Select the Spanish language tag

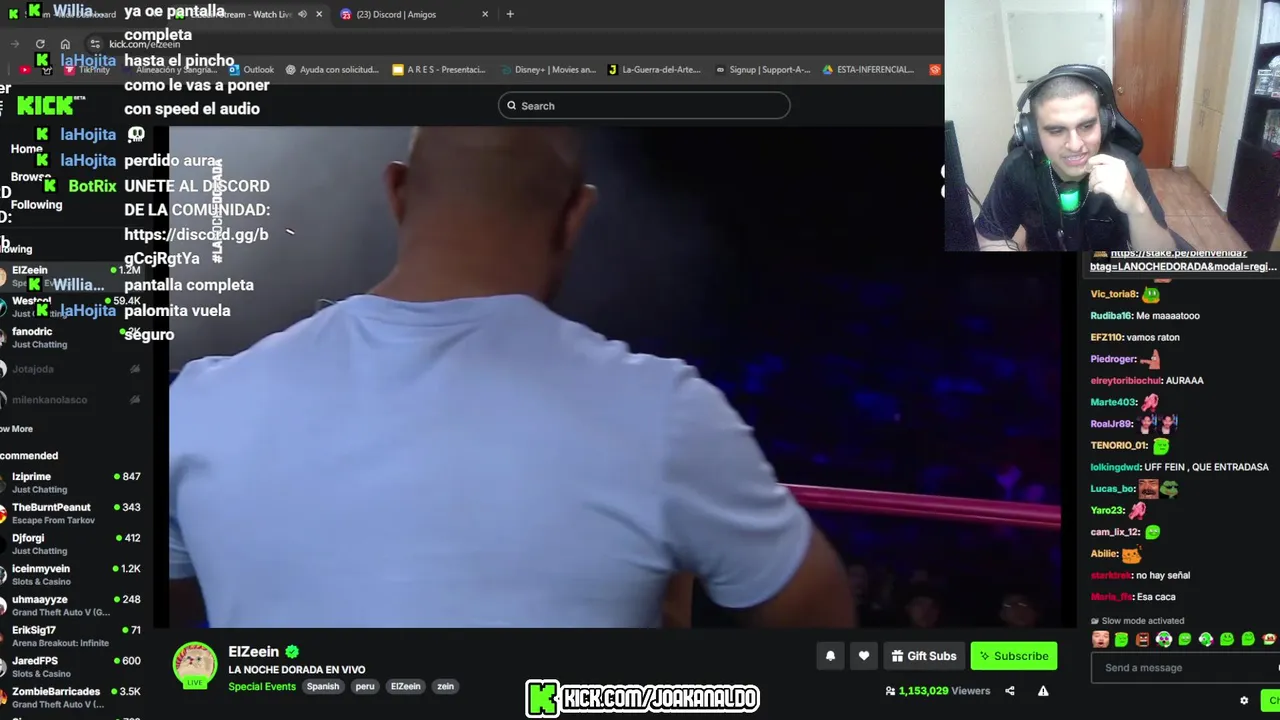[x=323, y=687]
